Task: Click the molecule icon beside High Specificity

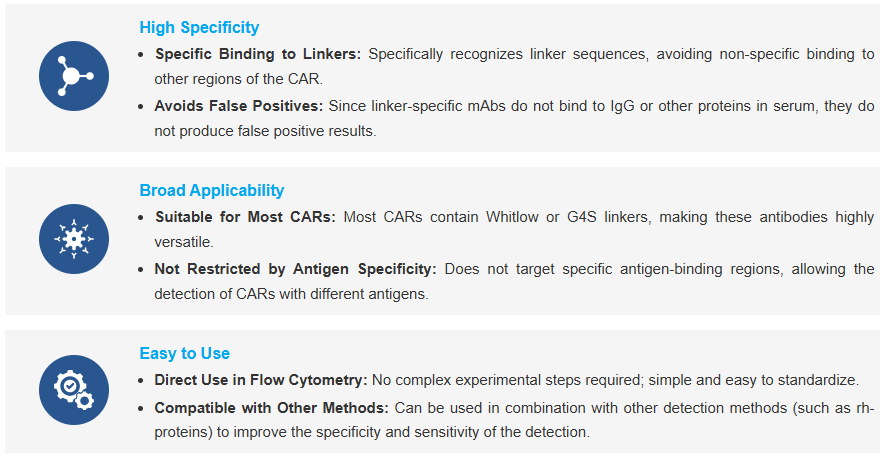Action: click(74, 76)
